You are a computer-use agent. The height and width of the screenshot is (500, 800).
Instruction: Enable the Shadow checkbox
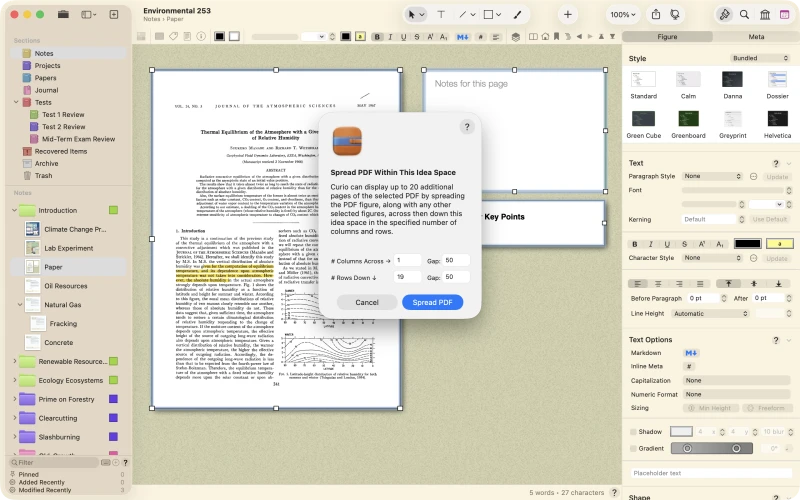tap(633, 432)
